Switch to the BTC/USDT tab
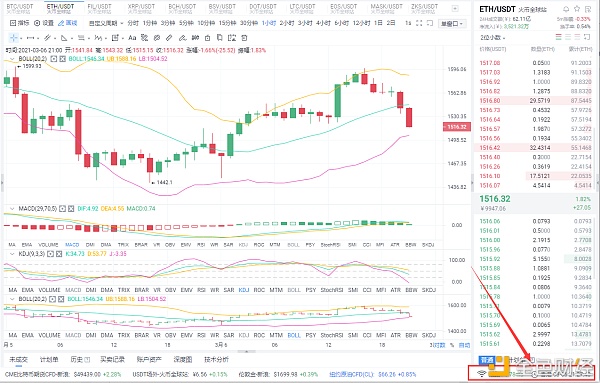 coord(20,8)
